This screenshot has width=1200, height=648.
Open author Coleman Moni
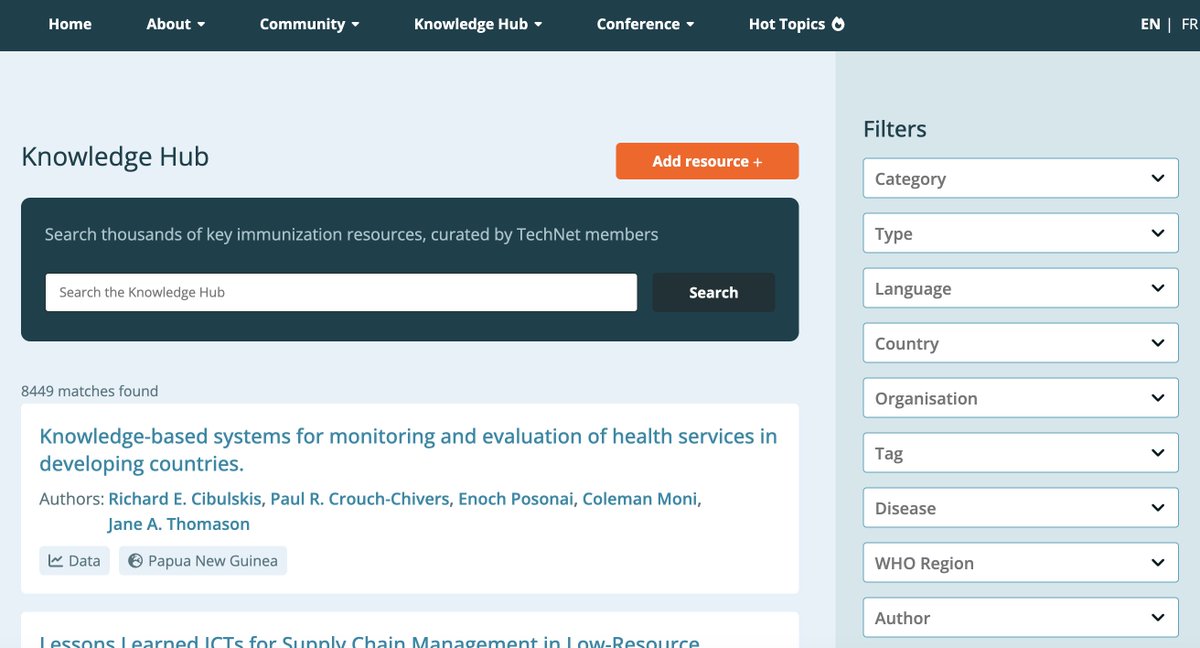coord(642,499)
